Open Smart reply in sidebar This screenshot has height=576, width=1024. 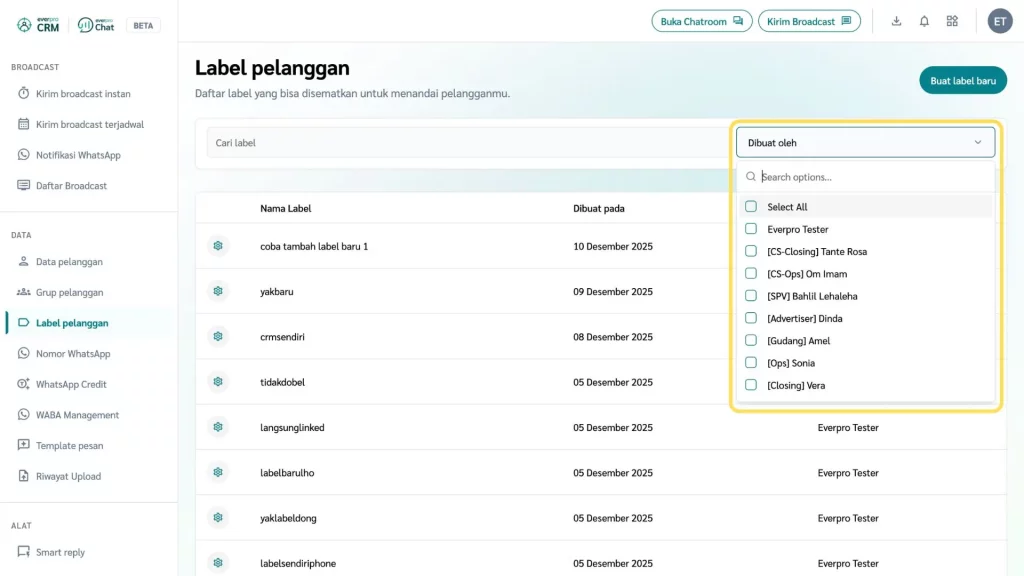[60, 552]
